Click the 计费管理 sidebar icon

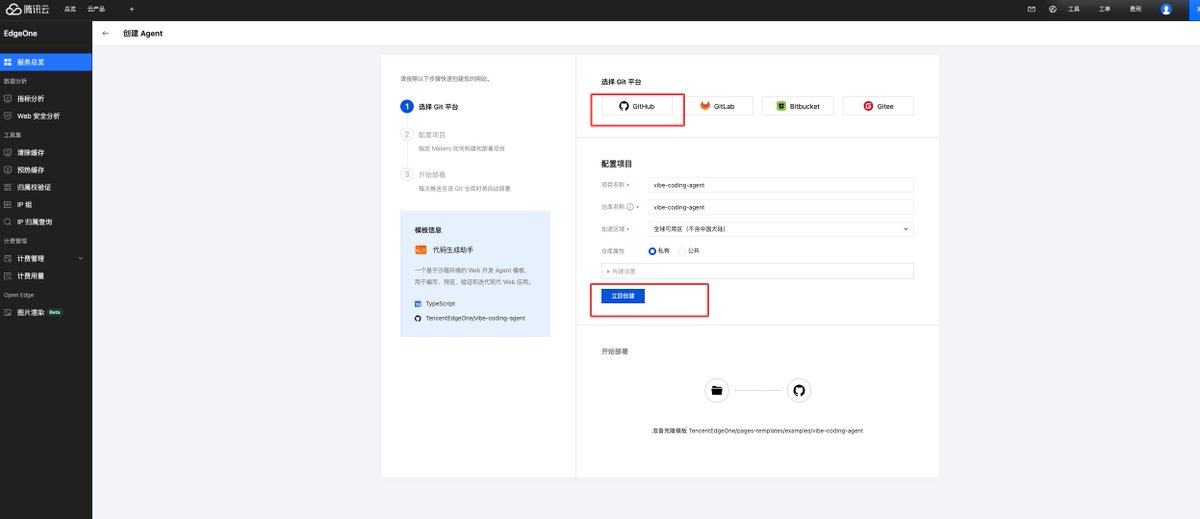click(x=8, y=258)
